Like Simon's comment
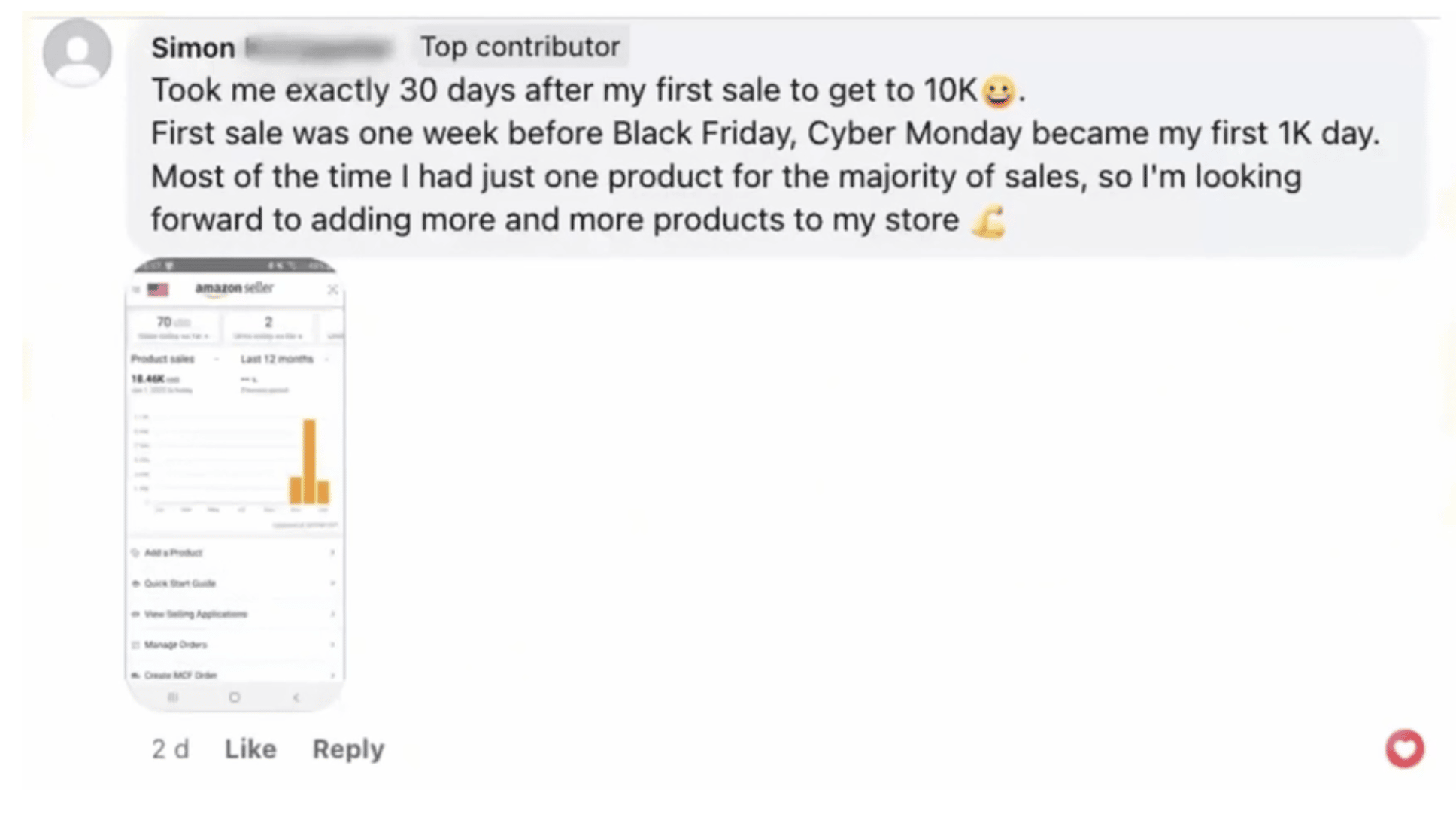 tap(250, 749)
